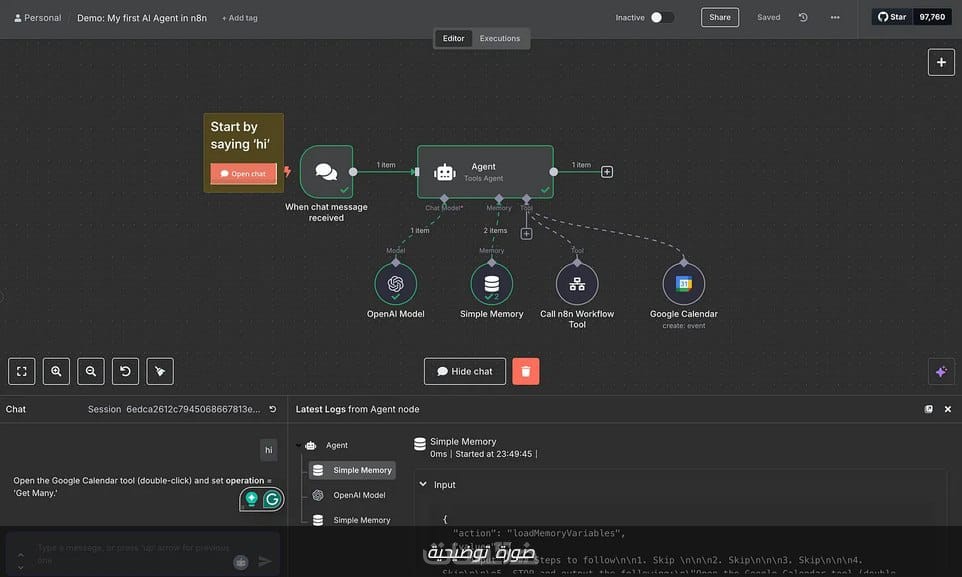Pop out the logs panel icon
Image resolution: width=962 pixels, height=577 pixels.
[x=928, y=409]
